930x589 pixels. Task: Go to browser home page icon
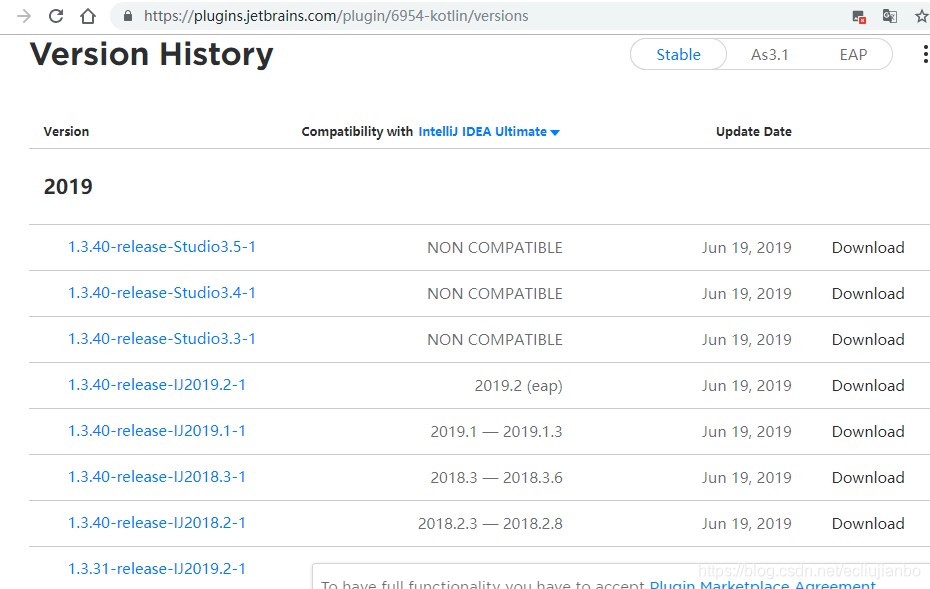88,16
